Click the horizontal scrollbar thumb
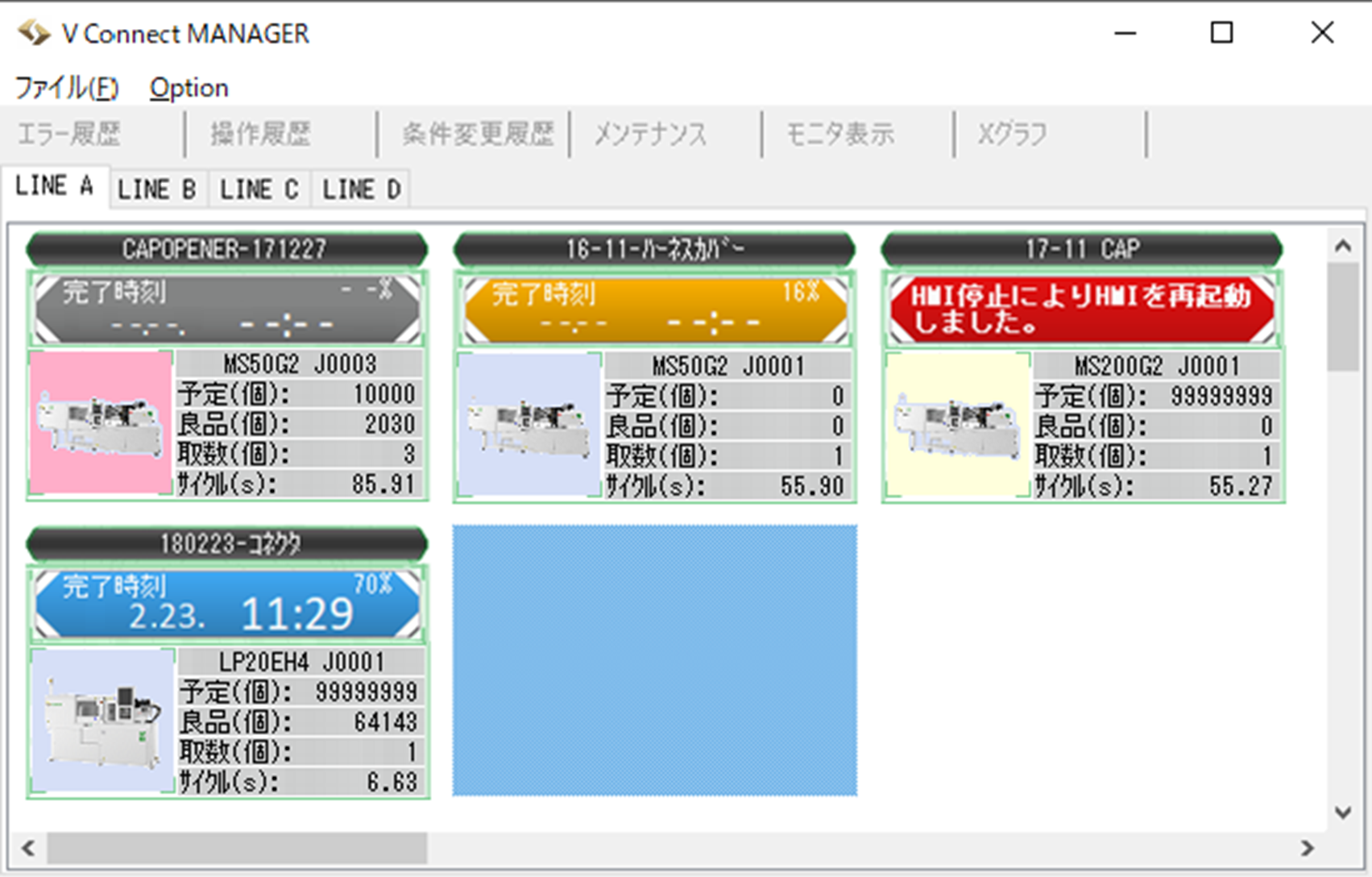The width and height of the screenshot is (1372, 877). pos(237,848)
